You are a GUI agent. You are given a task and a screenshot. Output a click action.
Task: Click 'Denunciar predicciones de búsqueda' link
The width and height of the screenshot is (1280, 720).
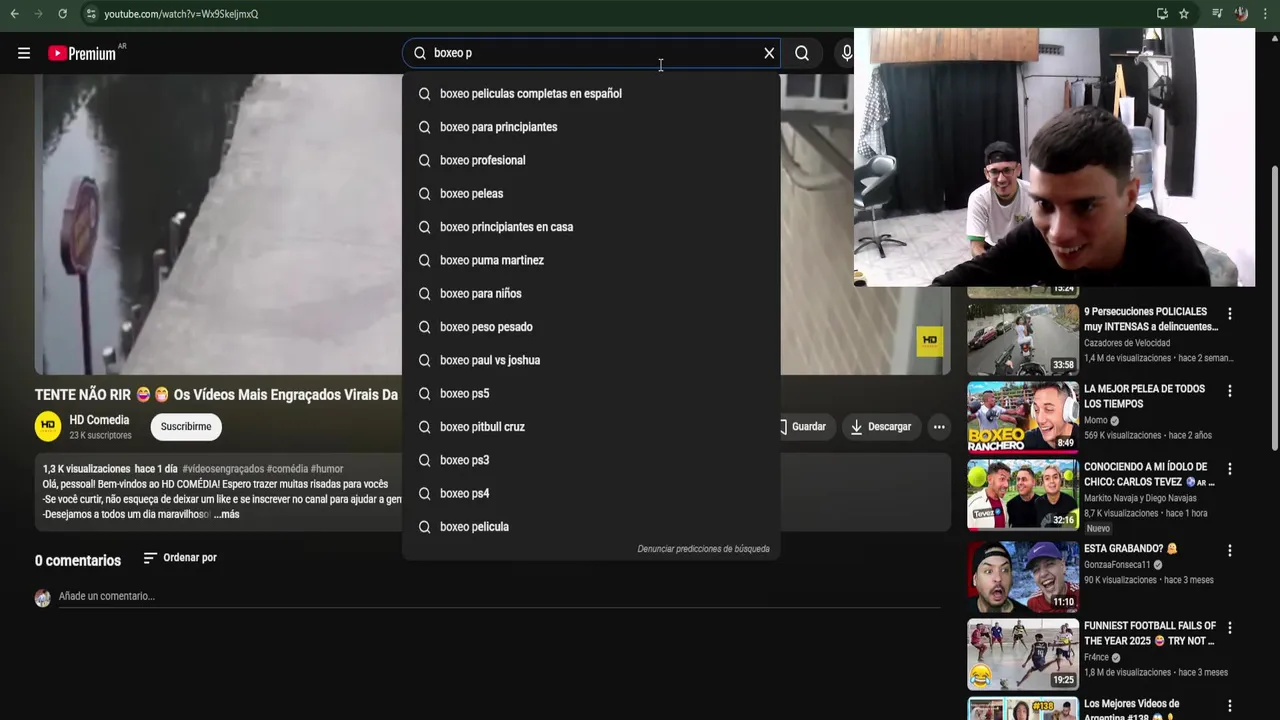703,549
